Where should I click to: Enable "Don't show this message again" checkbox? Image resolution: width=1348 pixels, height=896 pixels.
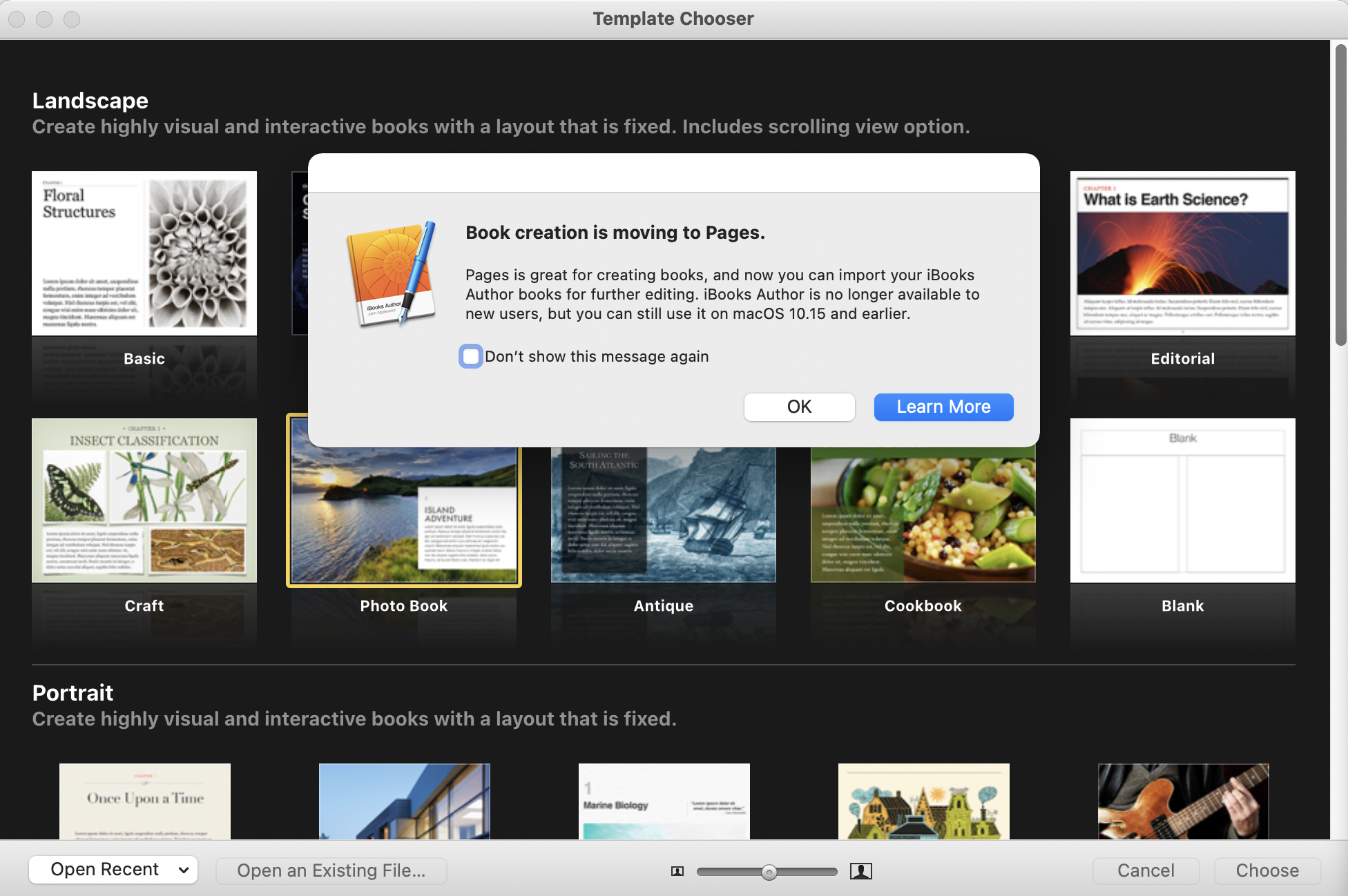point(471,356)
